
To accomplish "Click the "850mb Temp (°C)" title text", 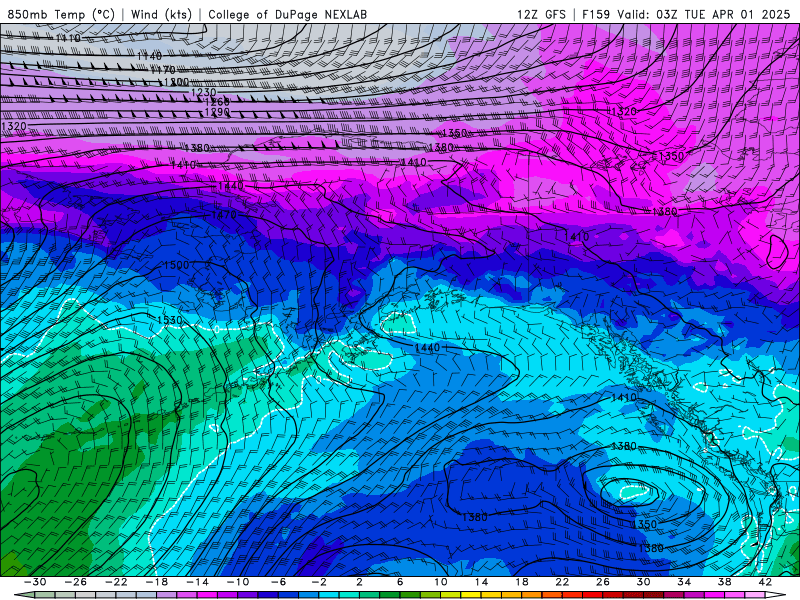I will point(61,14).
